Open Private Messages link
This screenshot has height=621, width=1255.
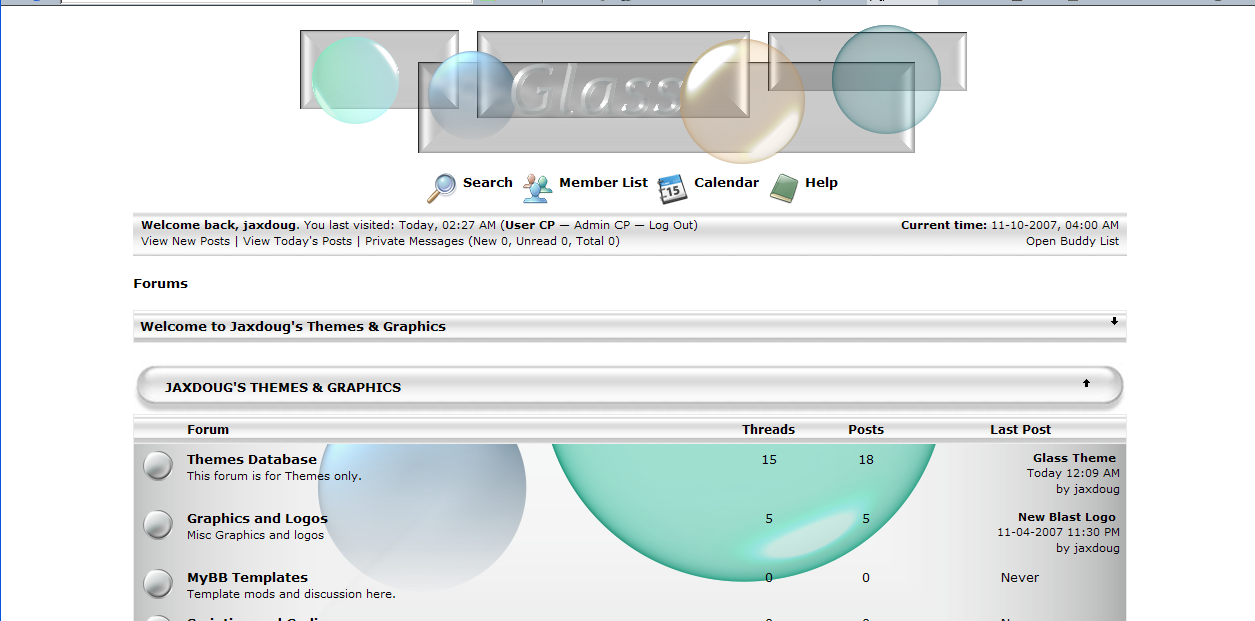414,241
